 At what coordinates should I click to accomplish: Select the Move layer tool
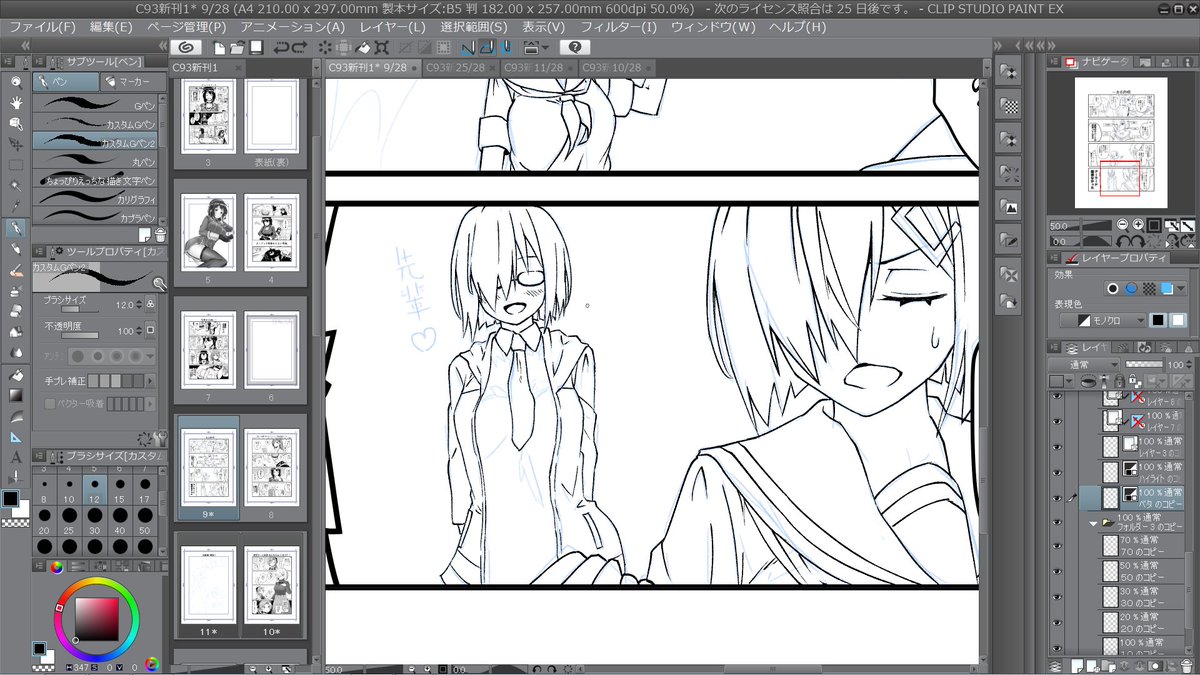point(16,144)
